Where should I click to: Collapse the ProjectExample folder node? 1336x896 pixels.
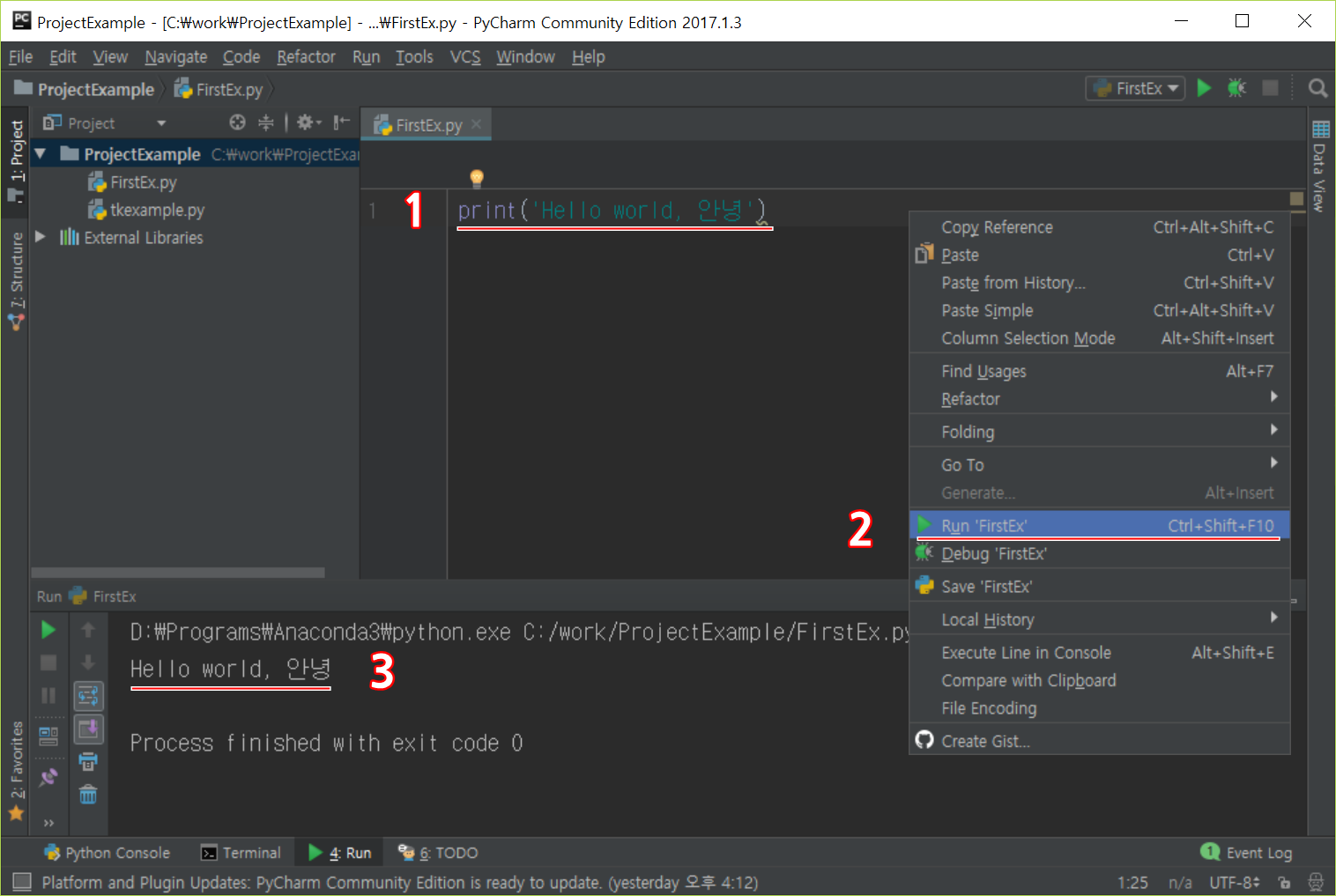pyautogui.click(x=41, y=154)
